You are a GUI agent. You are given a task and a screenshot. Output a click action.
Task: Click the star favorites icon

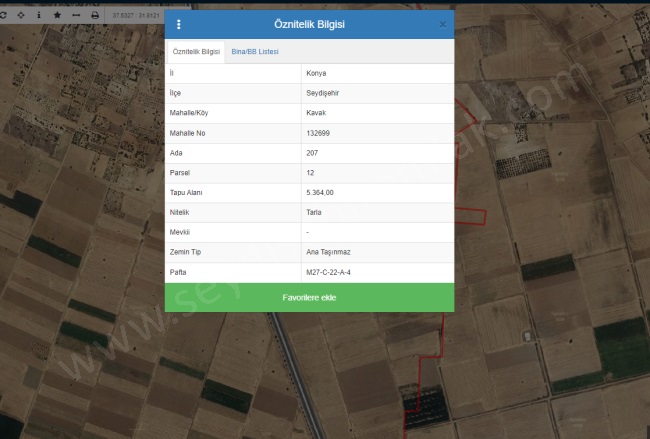point(57,15)
